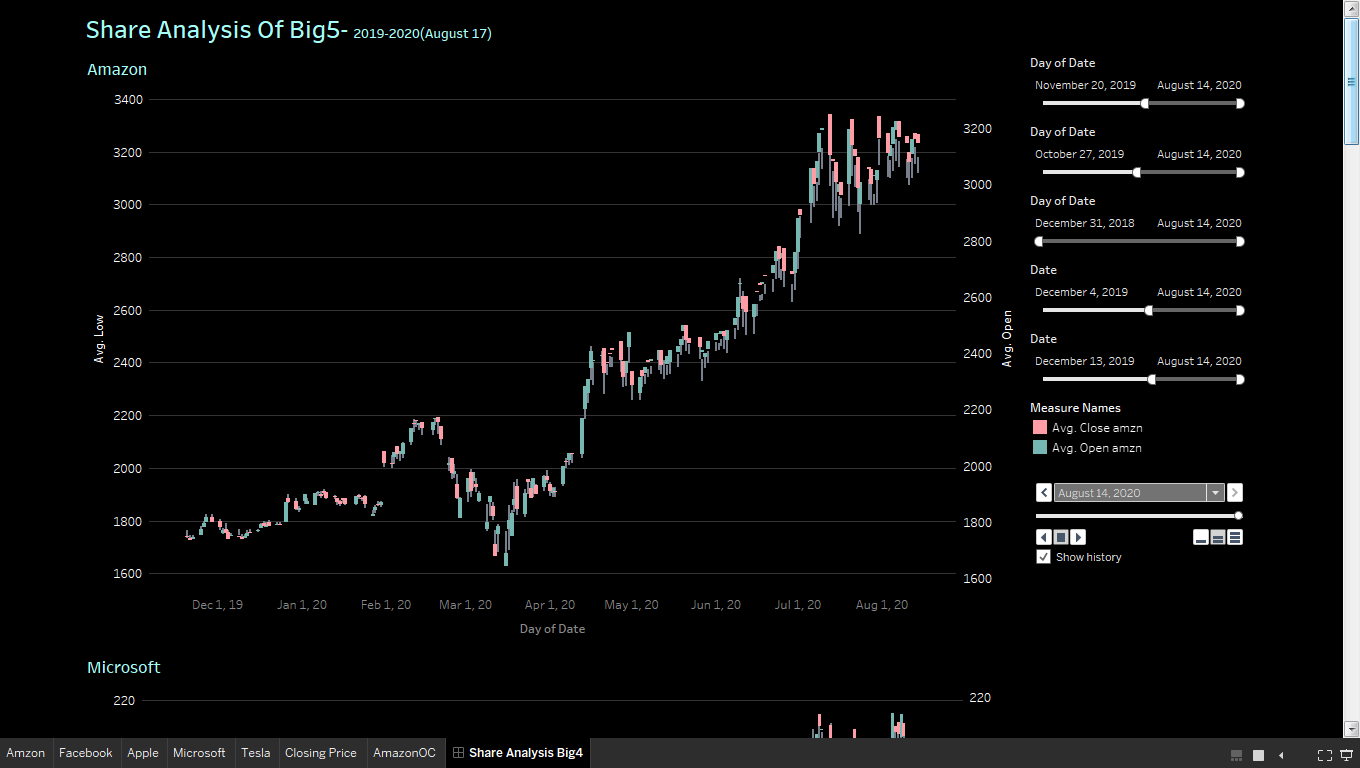Switch to the AmazonOC sheet tab
This screenshot has height=768, width=1360.
pos(404,753)
